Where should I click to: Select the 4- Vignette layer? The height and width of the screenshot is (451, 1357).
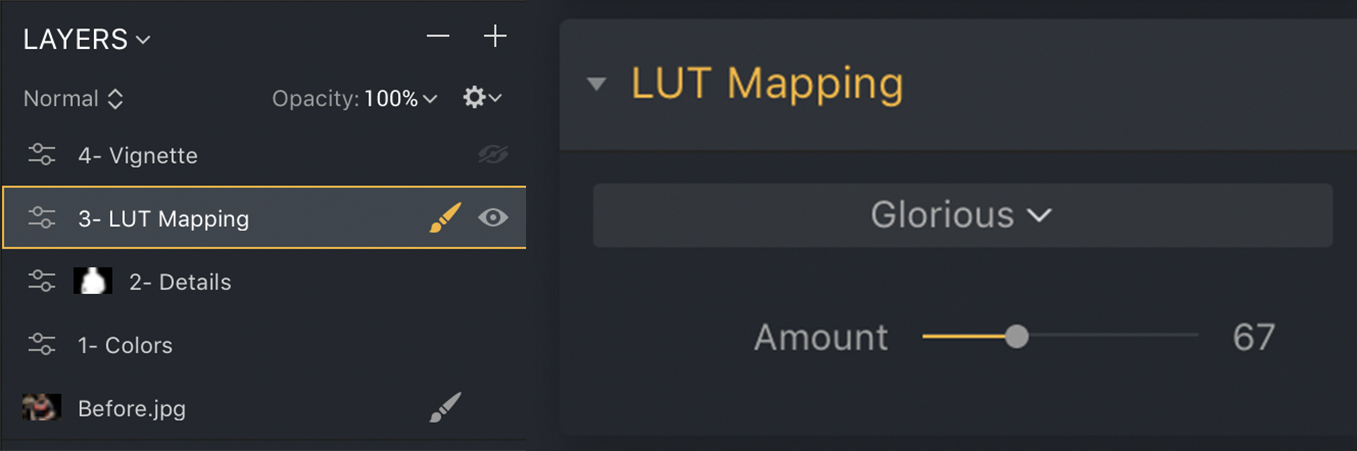click(138, 156)
